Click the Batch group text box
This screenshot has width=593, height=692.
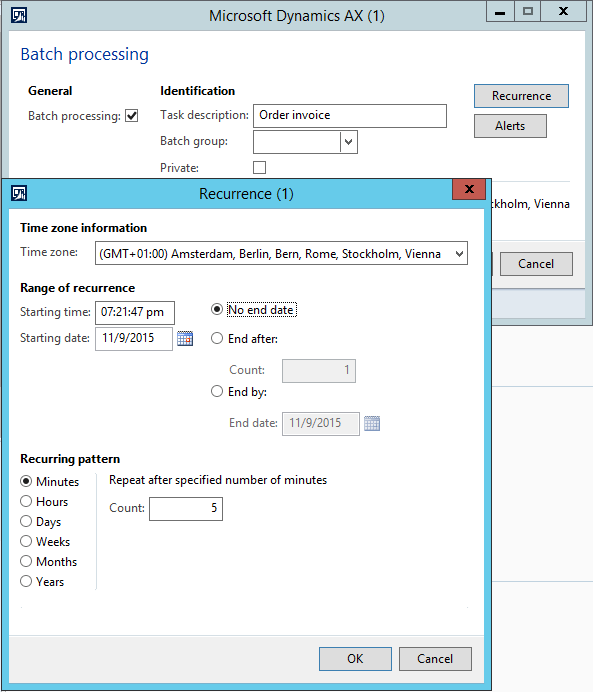pyautogui.click(x=297, y=142)
